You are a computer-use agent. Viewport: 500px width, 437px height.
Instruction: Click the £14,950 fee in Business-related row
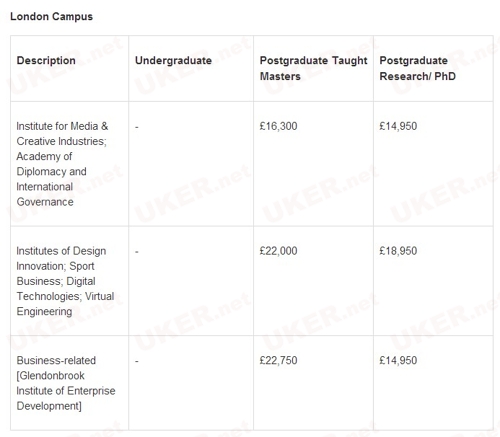click(x=398, y=360)
